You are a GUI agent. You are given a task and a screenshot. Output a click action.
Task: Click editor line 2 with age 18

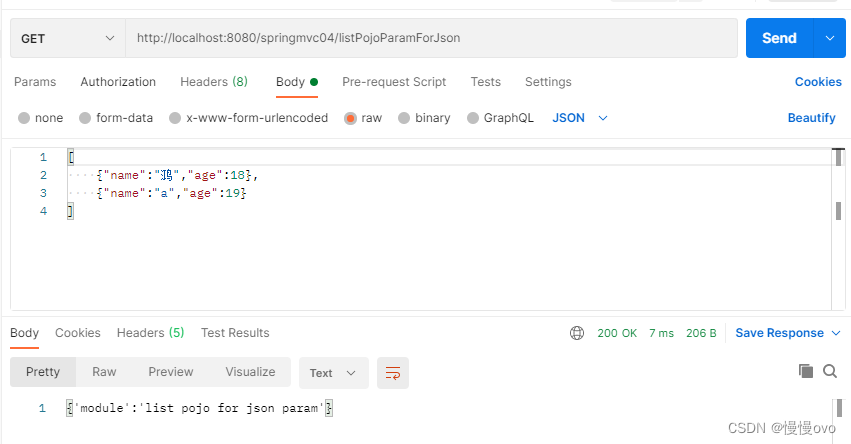(x=177, y=175)
